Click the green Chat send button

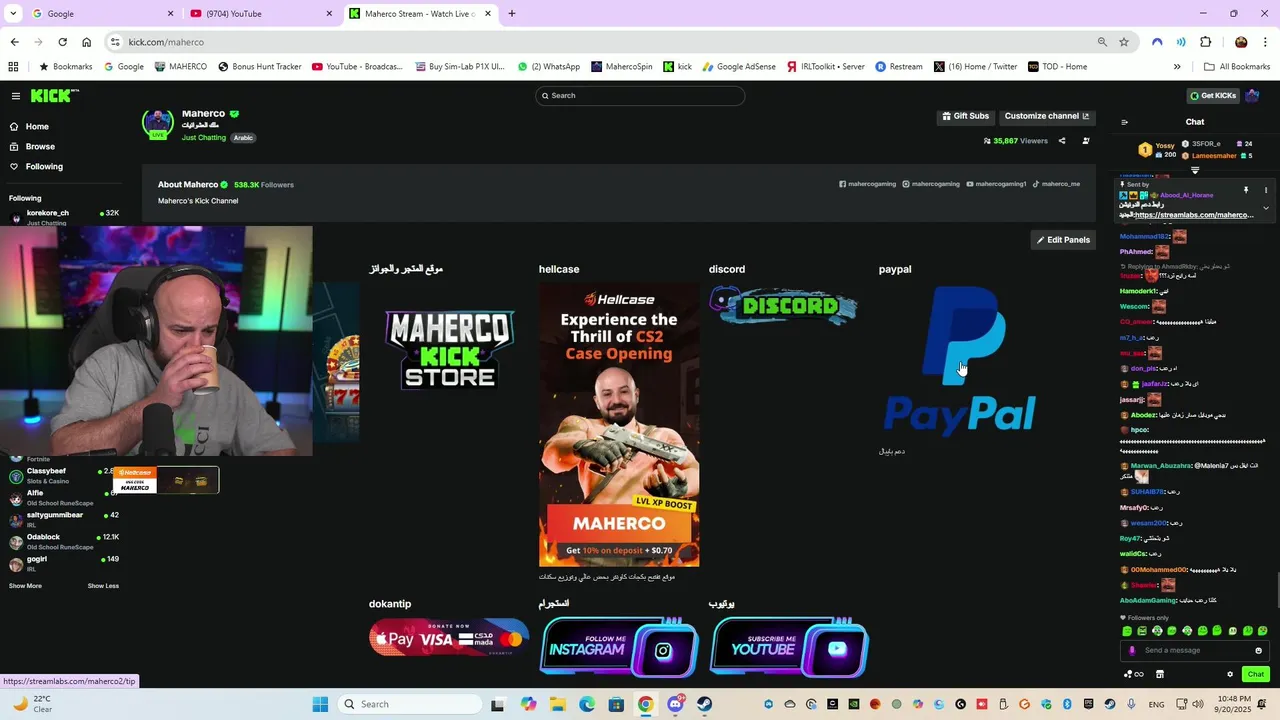click(1256, 674)
